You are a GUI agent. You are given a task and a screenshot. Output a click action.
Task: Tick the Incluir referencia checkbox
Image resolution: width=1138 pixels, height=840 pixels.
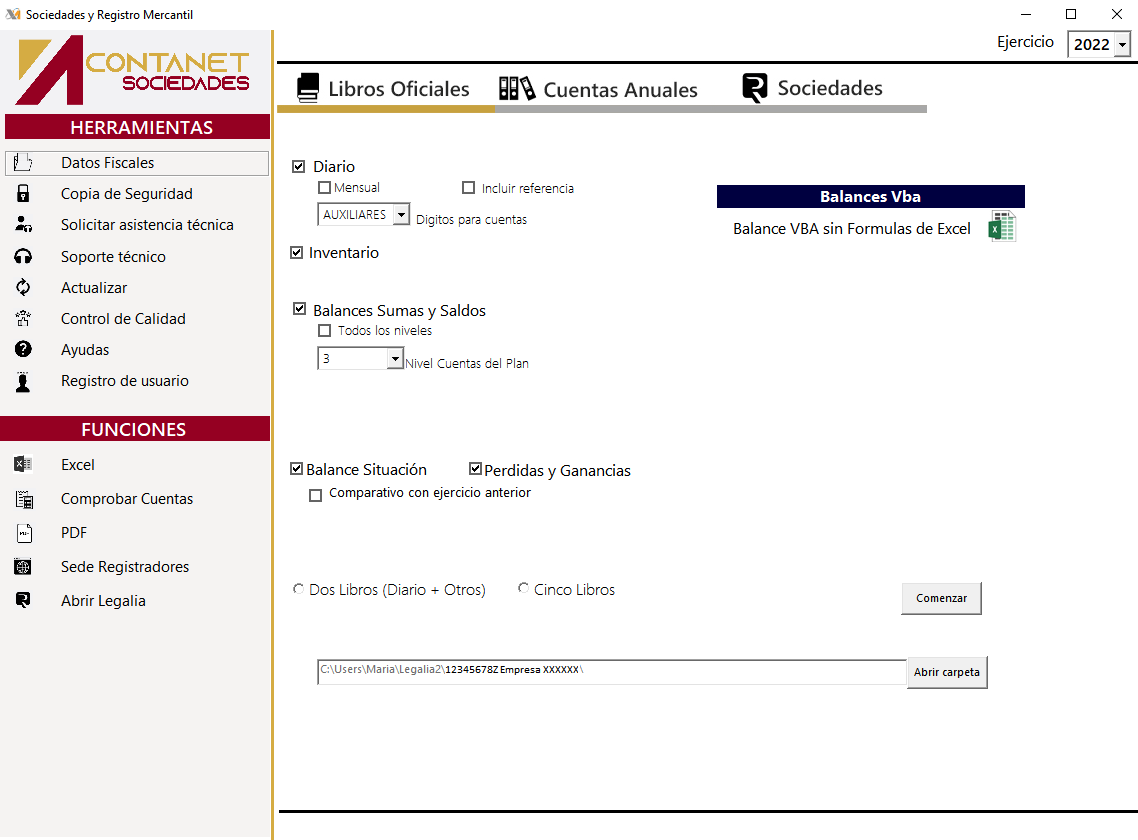pyautogui.click(x=468, y=187)
